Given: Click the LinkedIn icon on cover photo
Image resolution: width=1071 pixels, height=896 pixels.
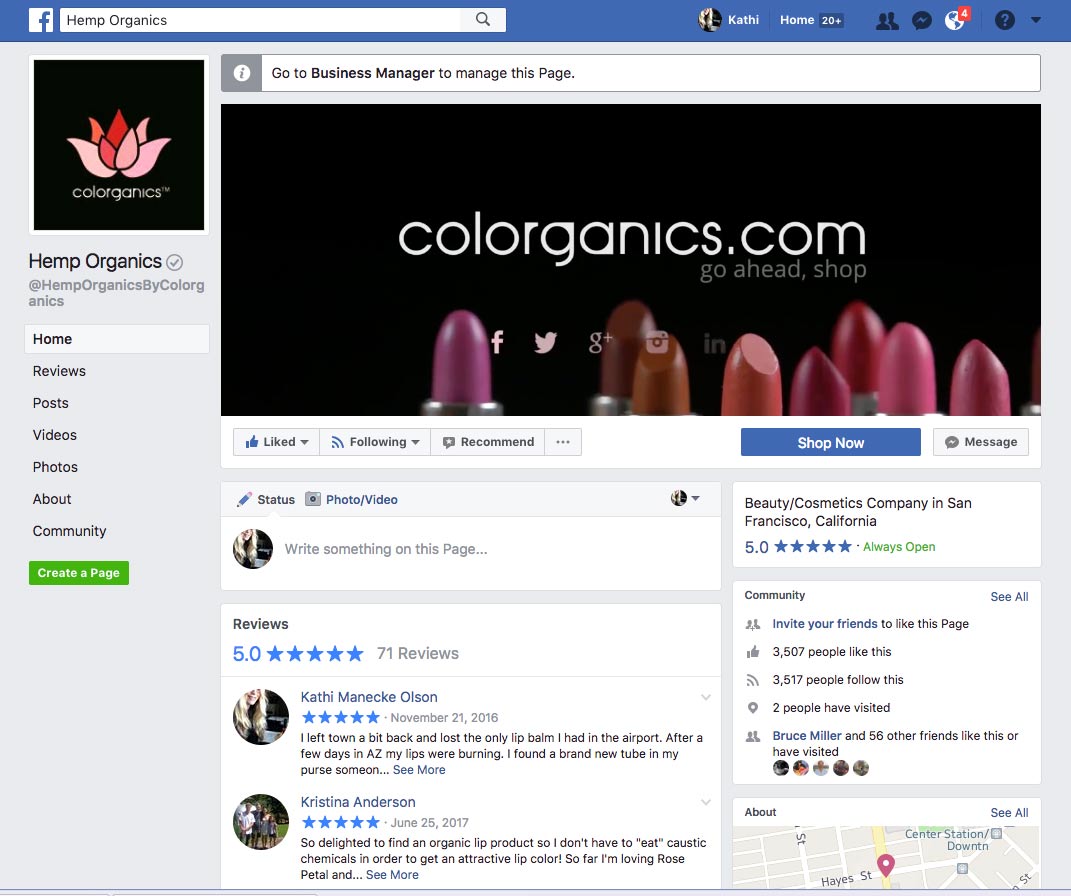Looking at the screenshot, I should [x=714, y=343].
